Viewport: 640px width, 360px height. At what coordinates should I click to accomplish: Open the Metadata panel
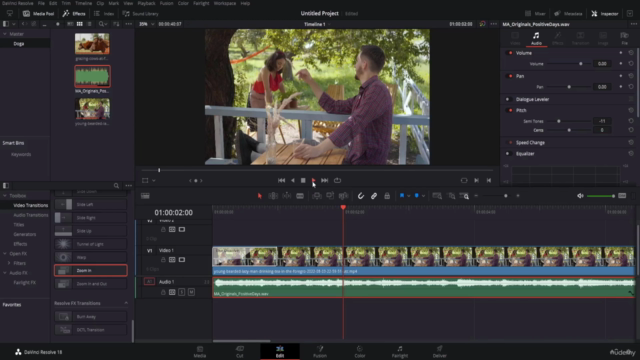(568, 13)
